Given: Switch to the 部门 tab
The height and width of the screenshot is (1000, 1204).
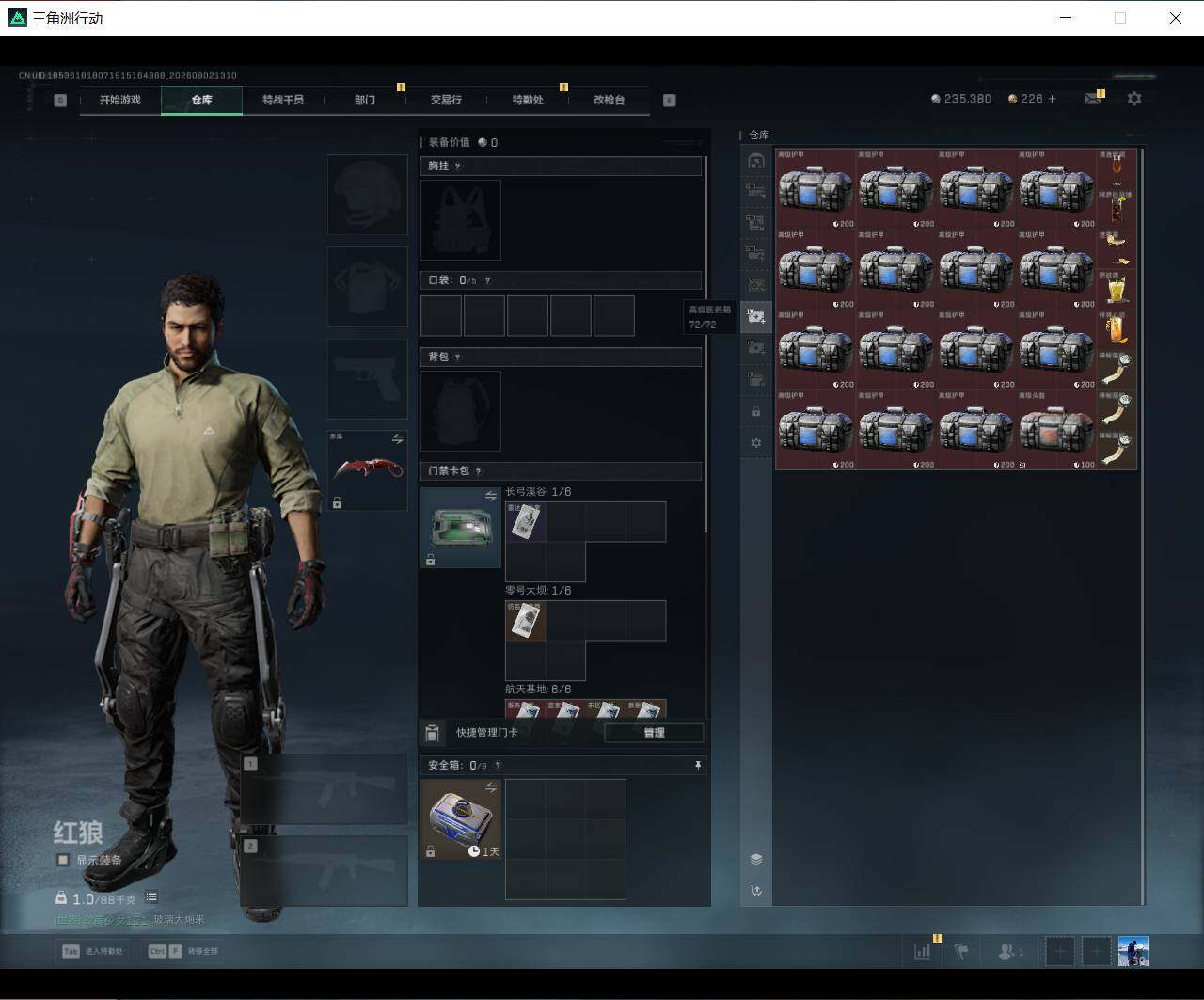Looking at the screenshot, I should tap(365, 100).
